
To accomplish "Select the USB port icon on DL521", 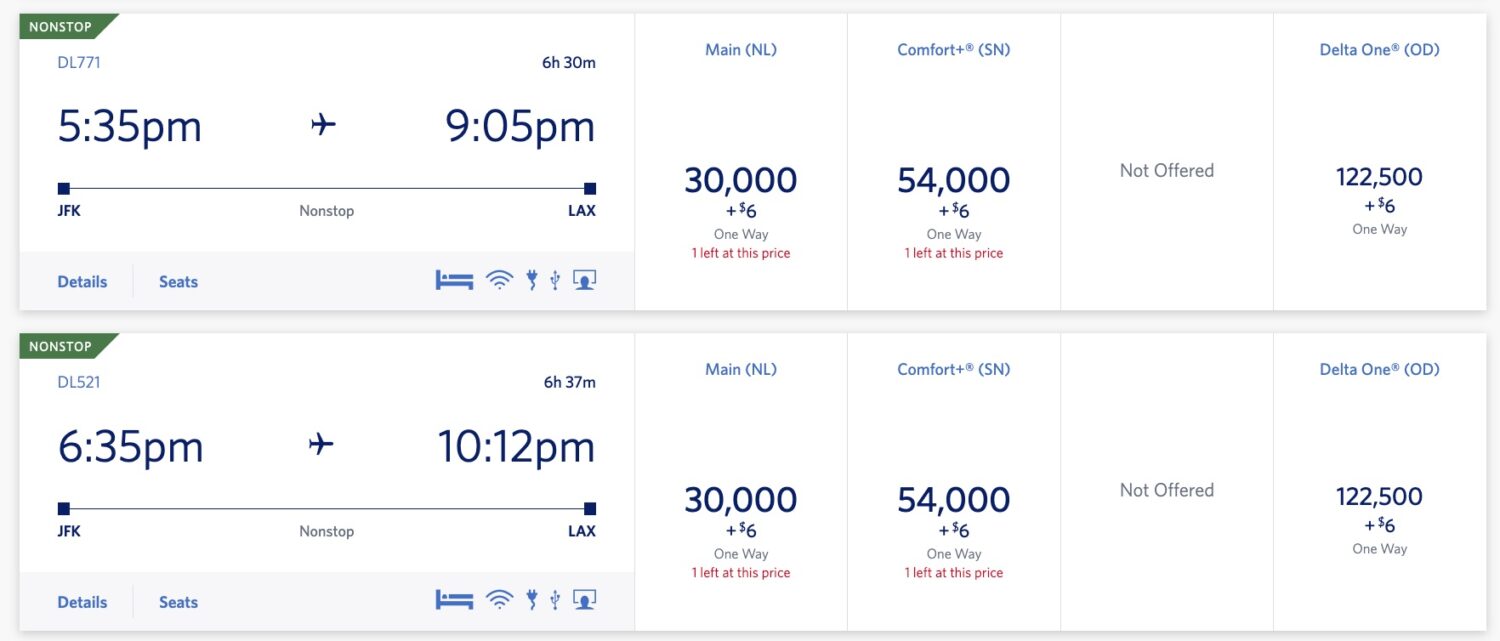I will tap(556, 598).
